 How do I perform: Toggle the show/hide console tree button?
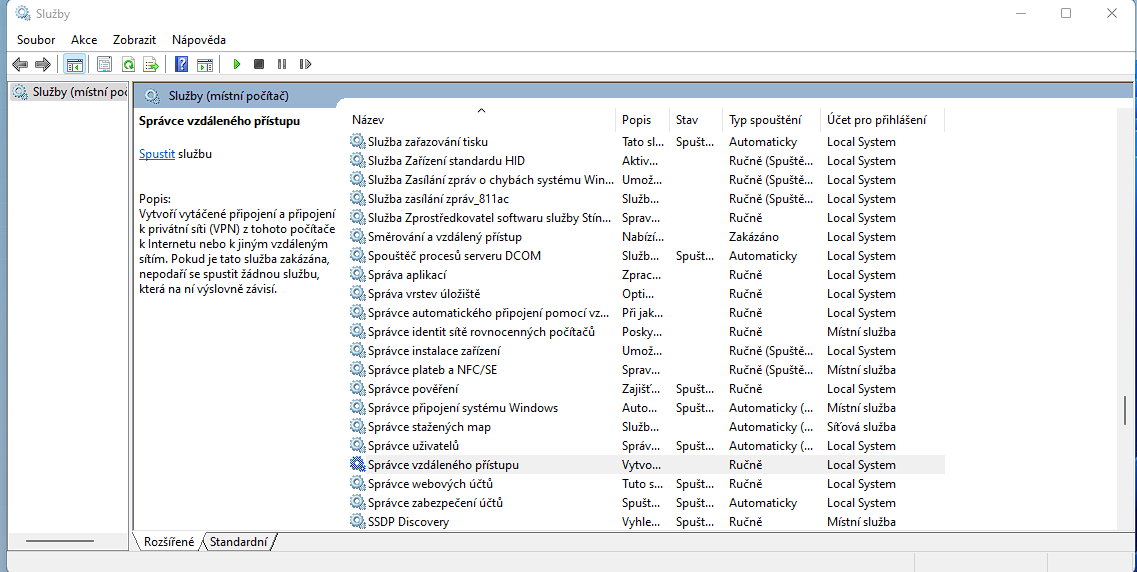tap(74, 64)
